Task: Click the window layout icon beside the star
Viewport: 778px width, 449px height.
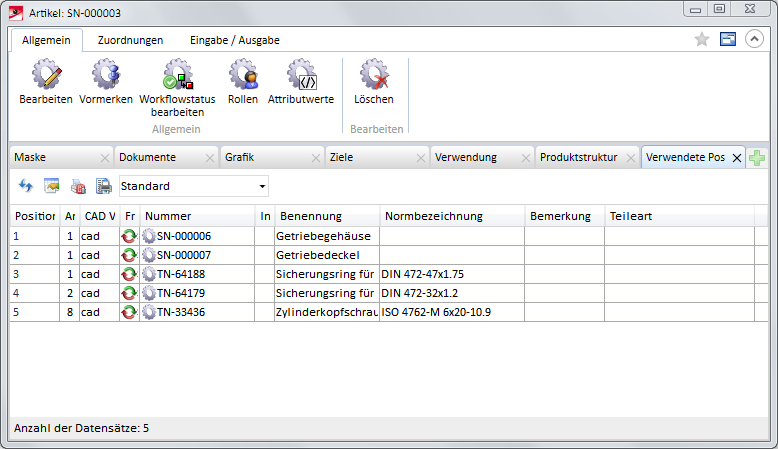Action: [728, 39]
